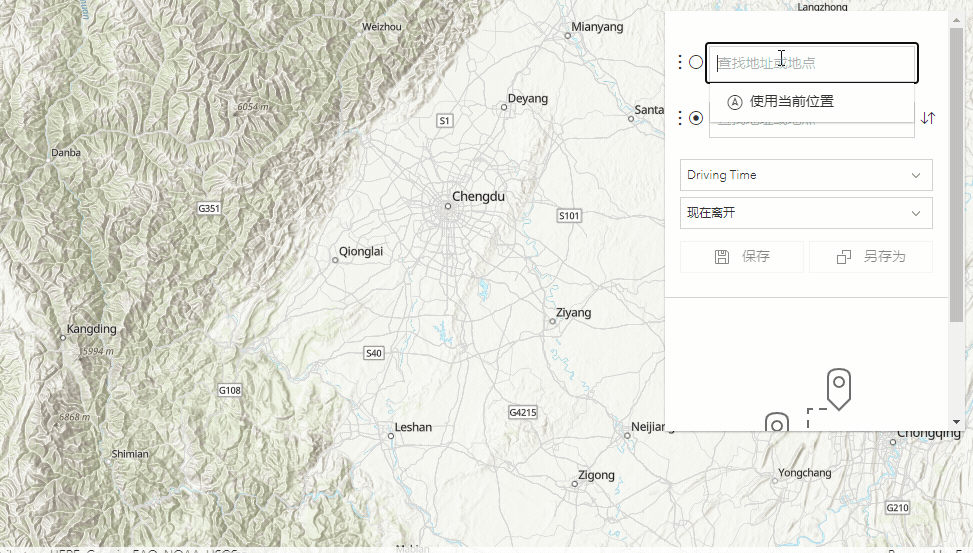The image size is (973, 553).
Task: Click the Shimian label on the map
Action: click(x=130, y=454)
